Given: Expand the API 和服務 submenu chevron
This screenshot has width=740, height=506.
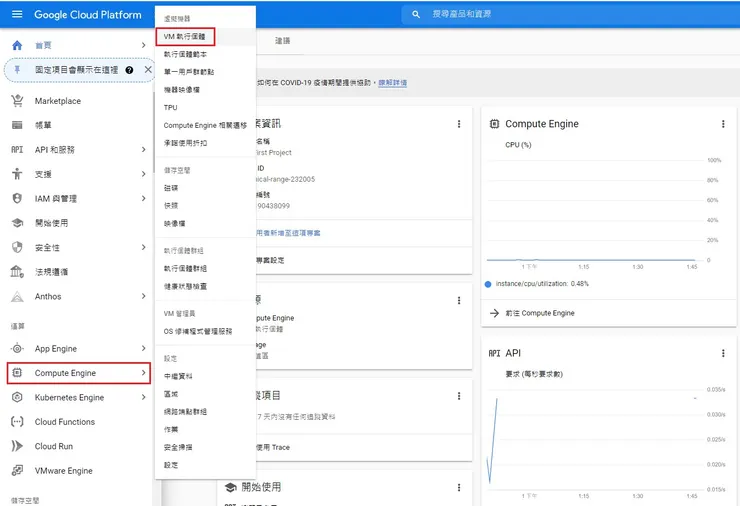Looking at the screenshot, I should [x=143, y=150].
